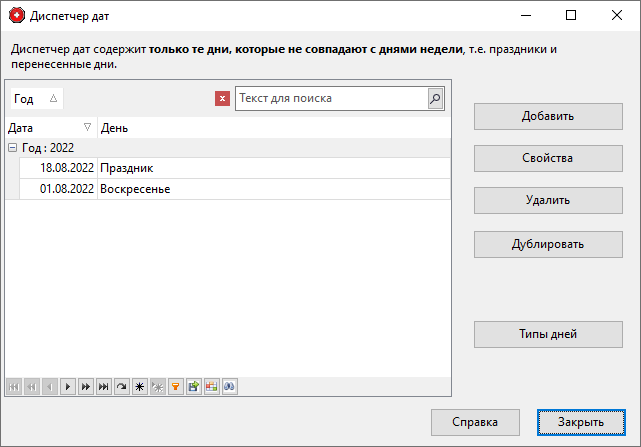Image resolution: width=641 pixels, height=447 pixels.
Task: Open the column grid settings icon
Action: (x=211, y=385)
